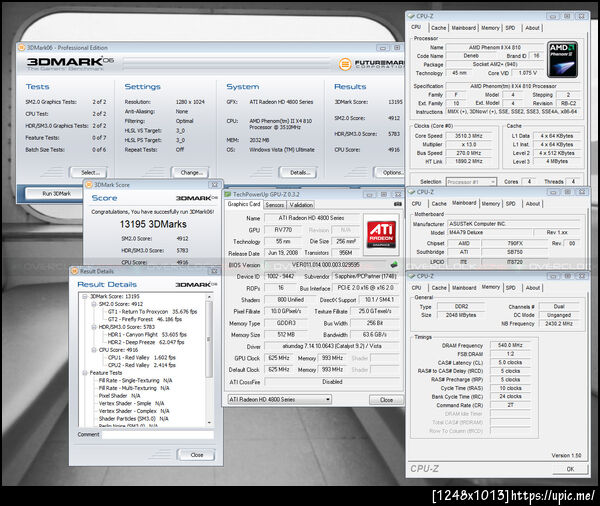Select 'CPU1 - Red Valley' tree row

142,357
